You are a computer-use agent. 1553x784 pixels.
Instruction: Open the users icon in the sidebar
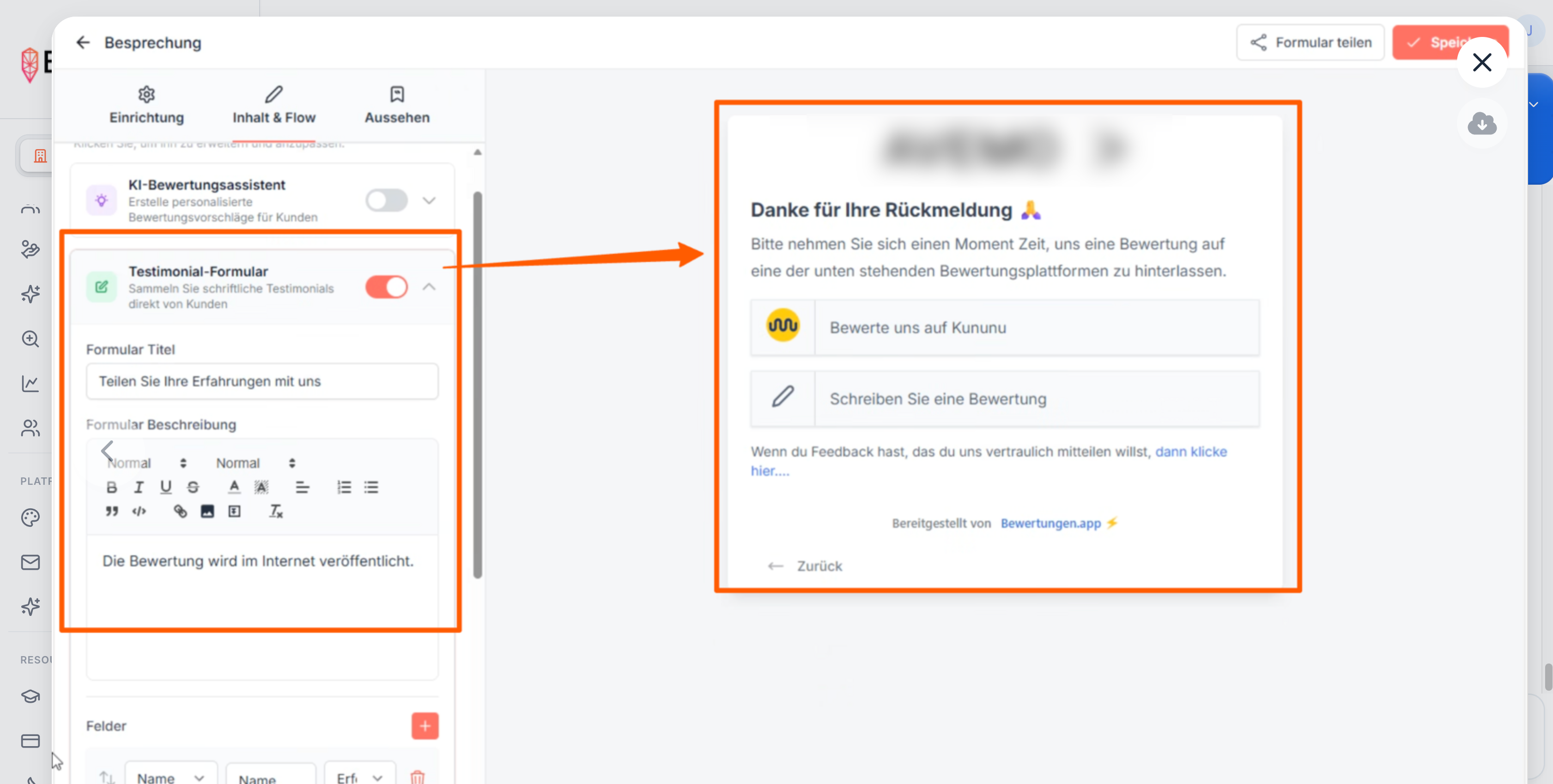(30, 428)
